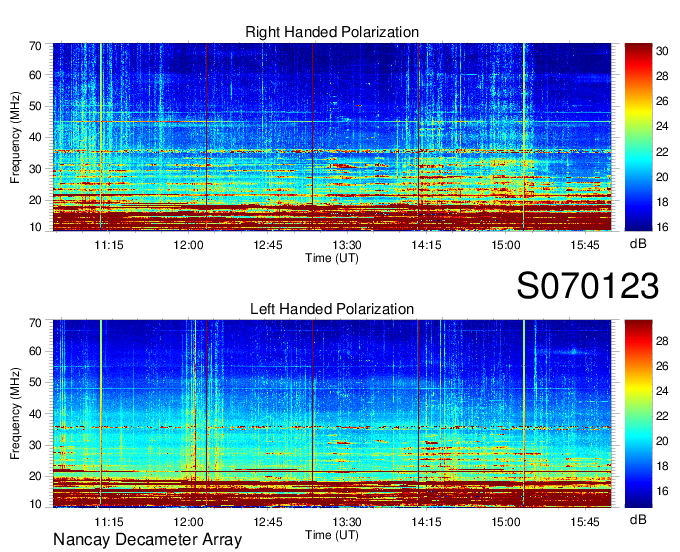Click the Right Handed Polarization title
This screenshot has width=680, height=552.
[x=332, y=33]
